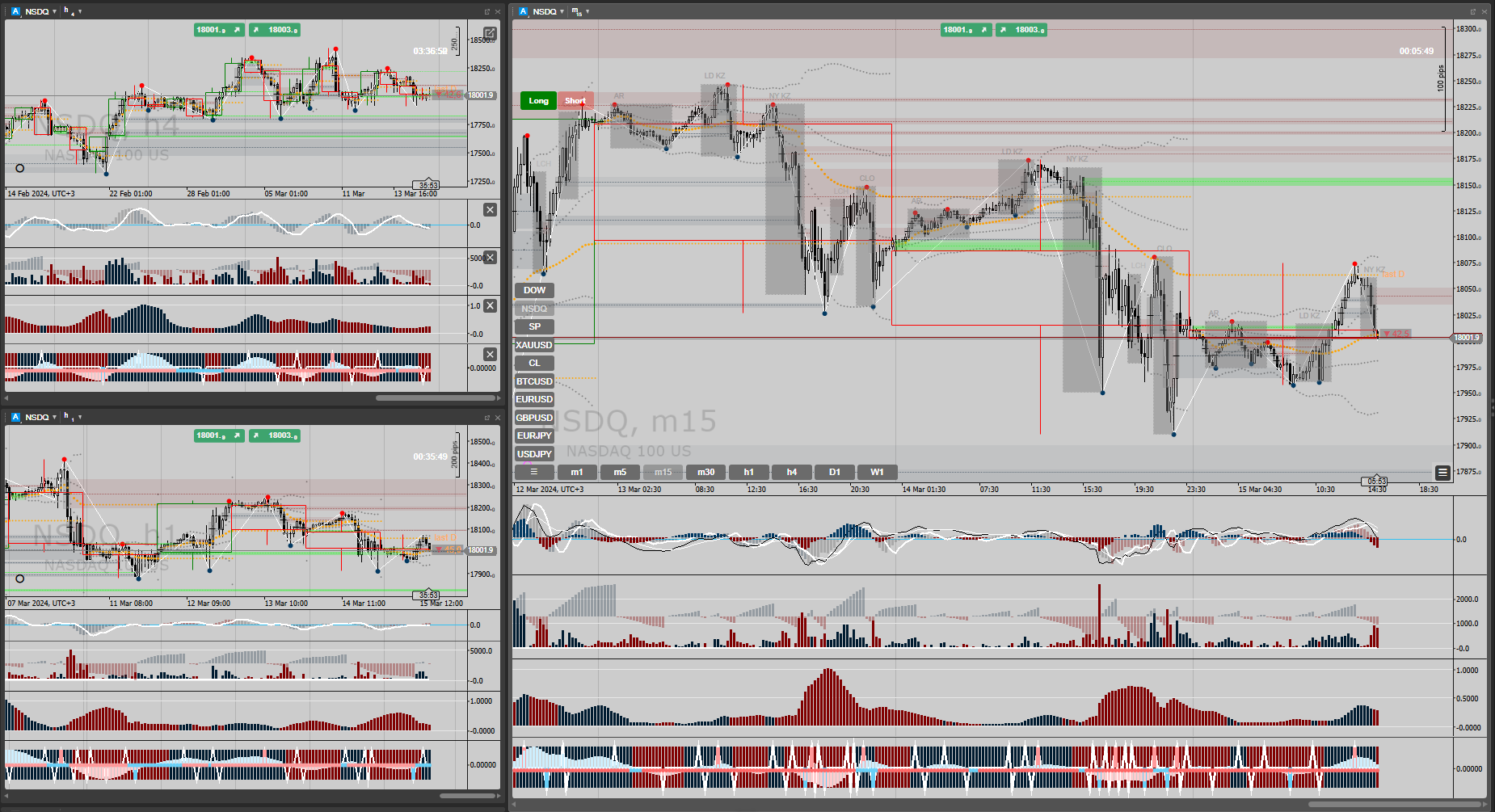Remove the first indicator panel of the h4 chart
Image resolution: width=1495 pixels, height=812 pixels.
tap(490, 209)
